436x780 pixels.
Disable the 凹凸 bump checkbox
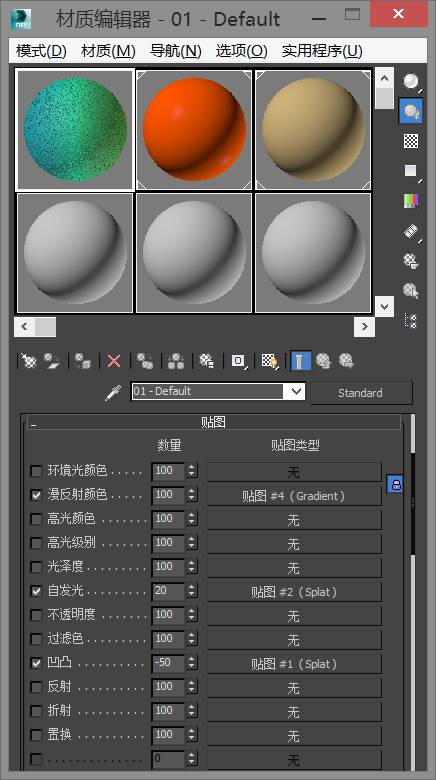pyautogui.click(x=36, y=663)
